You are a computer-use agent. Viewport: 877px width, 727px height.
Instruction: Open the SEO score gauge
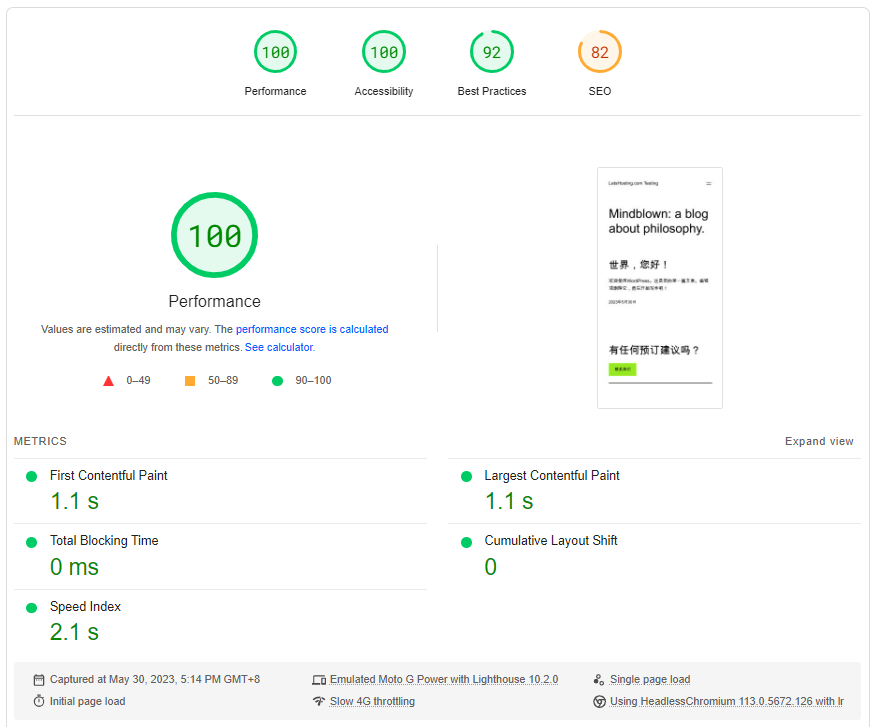(600, 52)
